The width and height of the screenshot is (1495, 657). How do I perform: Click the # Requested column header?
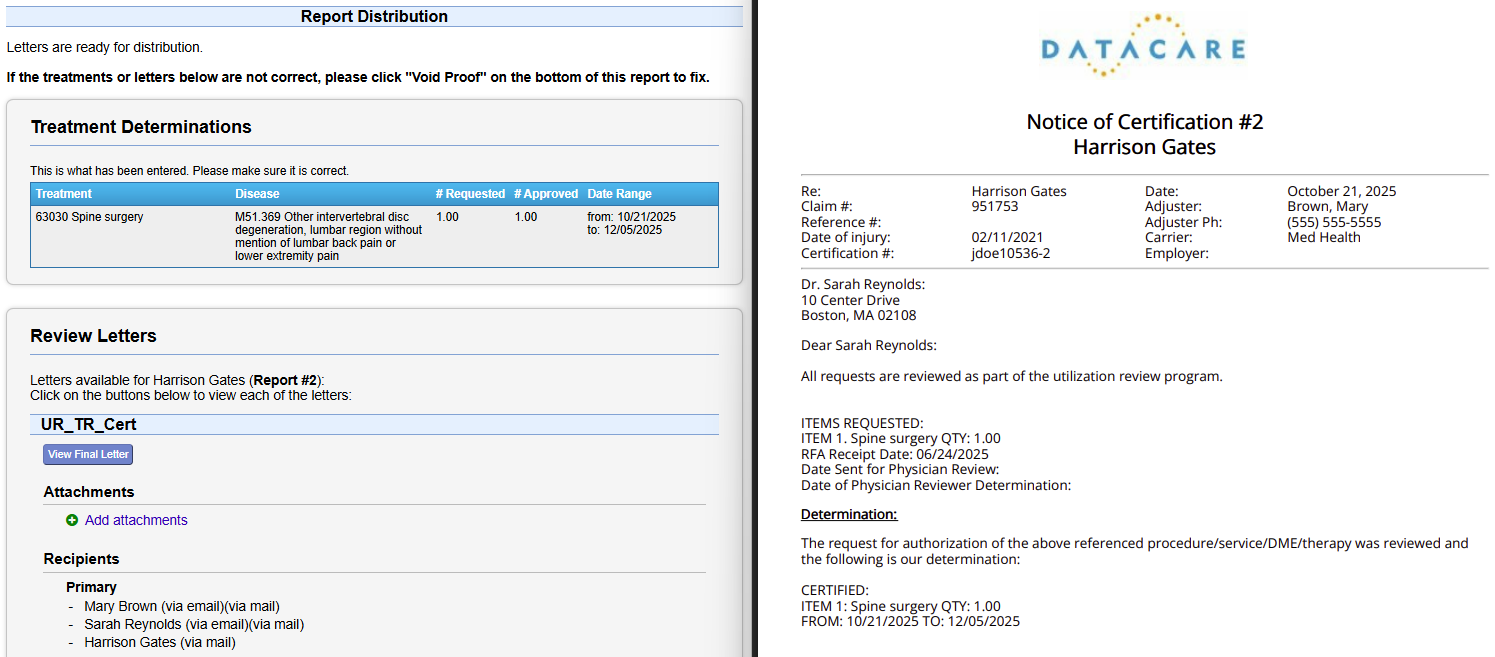pyautogui.click(x=470, y=193)
